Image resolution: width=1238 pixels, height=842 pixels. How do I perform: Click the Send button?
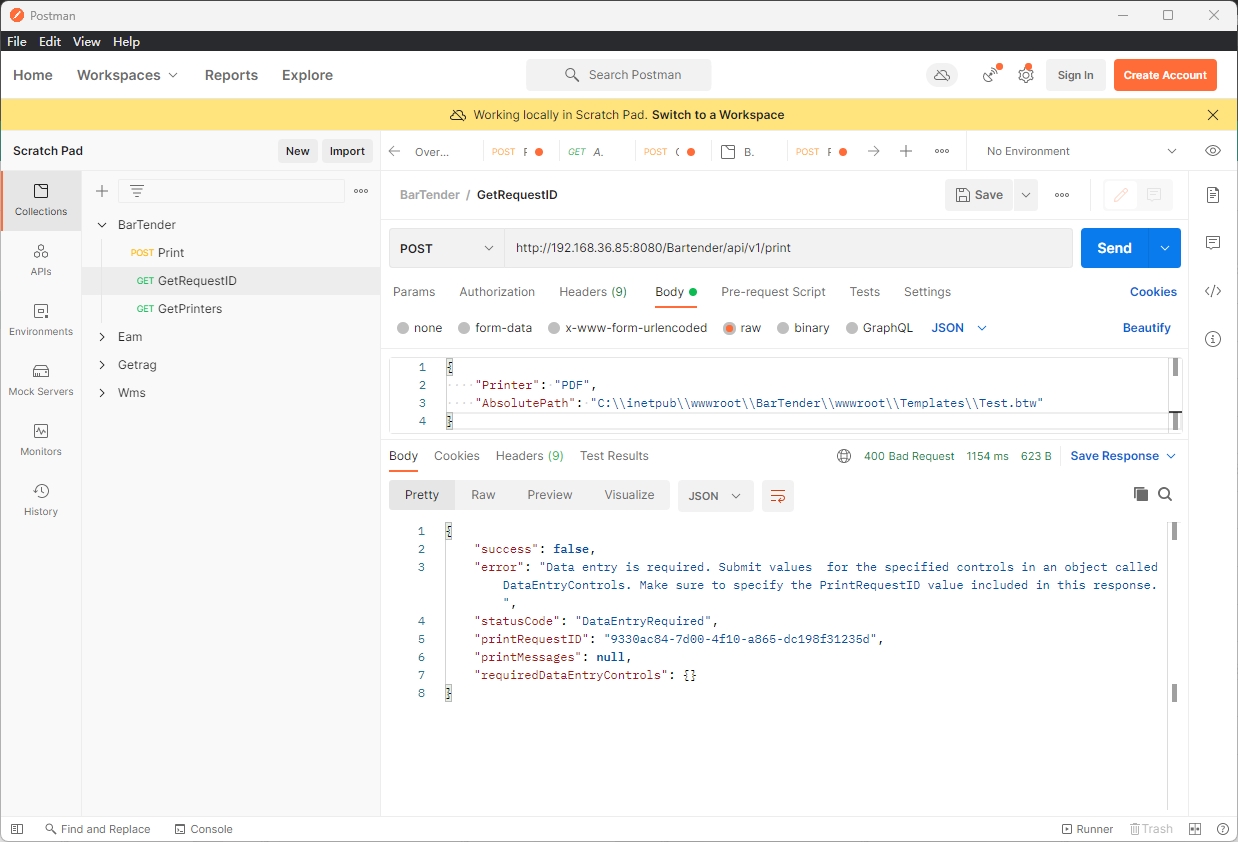1114,248
